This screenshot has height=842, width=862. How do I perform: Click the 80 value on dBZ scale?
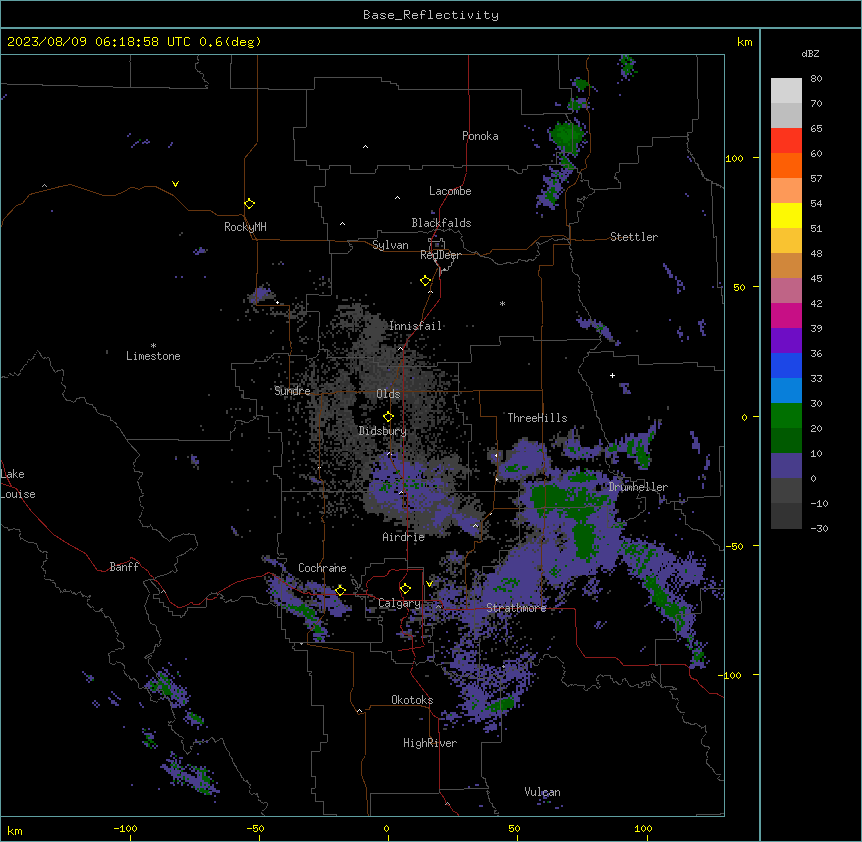[x=816, y=79]
